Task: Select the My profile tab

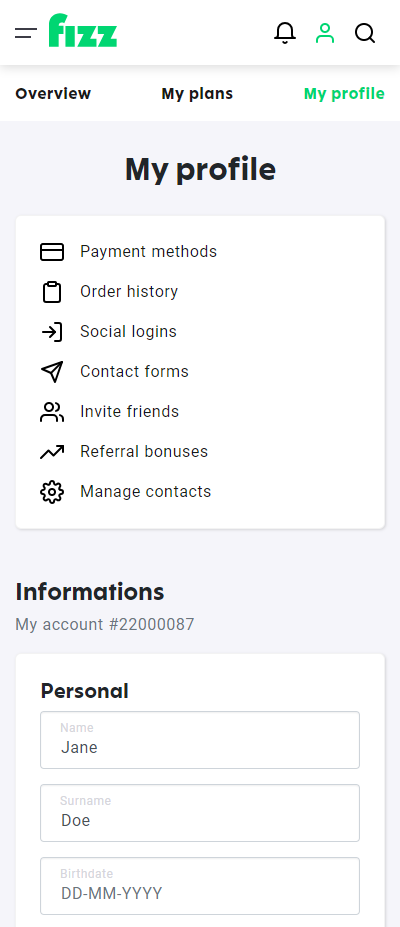Action: [344, 93]
